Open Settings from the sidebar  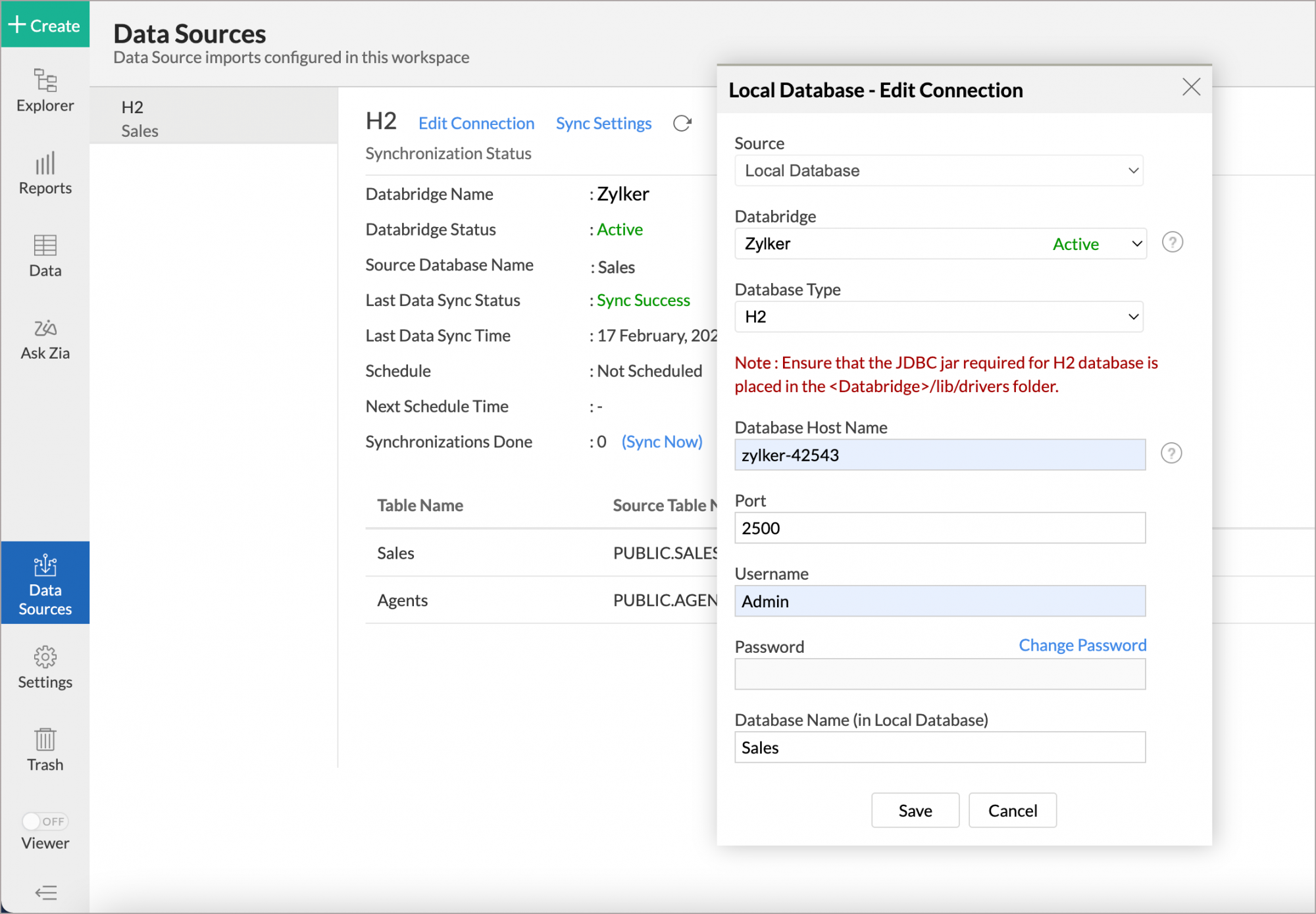click(x=44, y=667)
